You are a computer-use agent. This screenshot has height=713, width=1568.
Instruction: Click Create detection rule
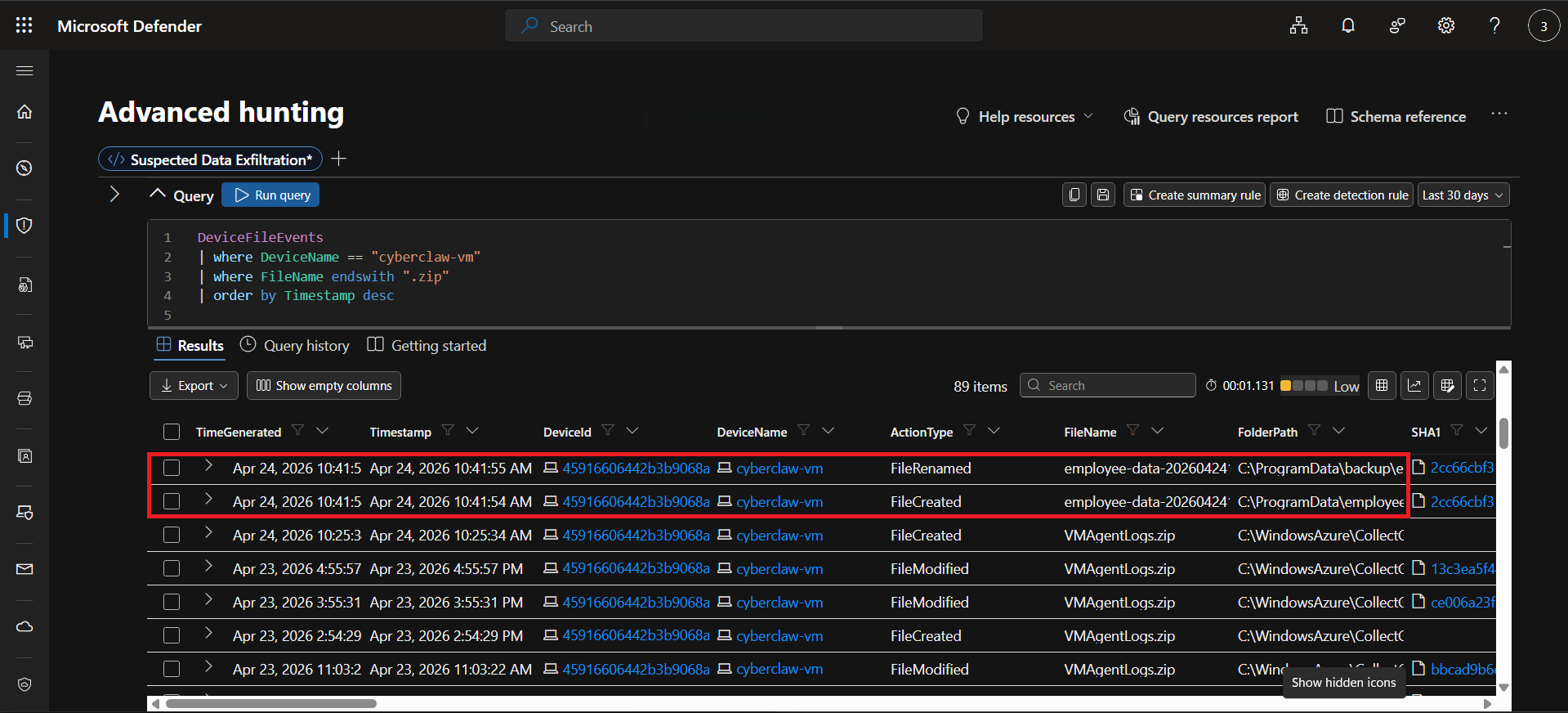pos(1342,195)
